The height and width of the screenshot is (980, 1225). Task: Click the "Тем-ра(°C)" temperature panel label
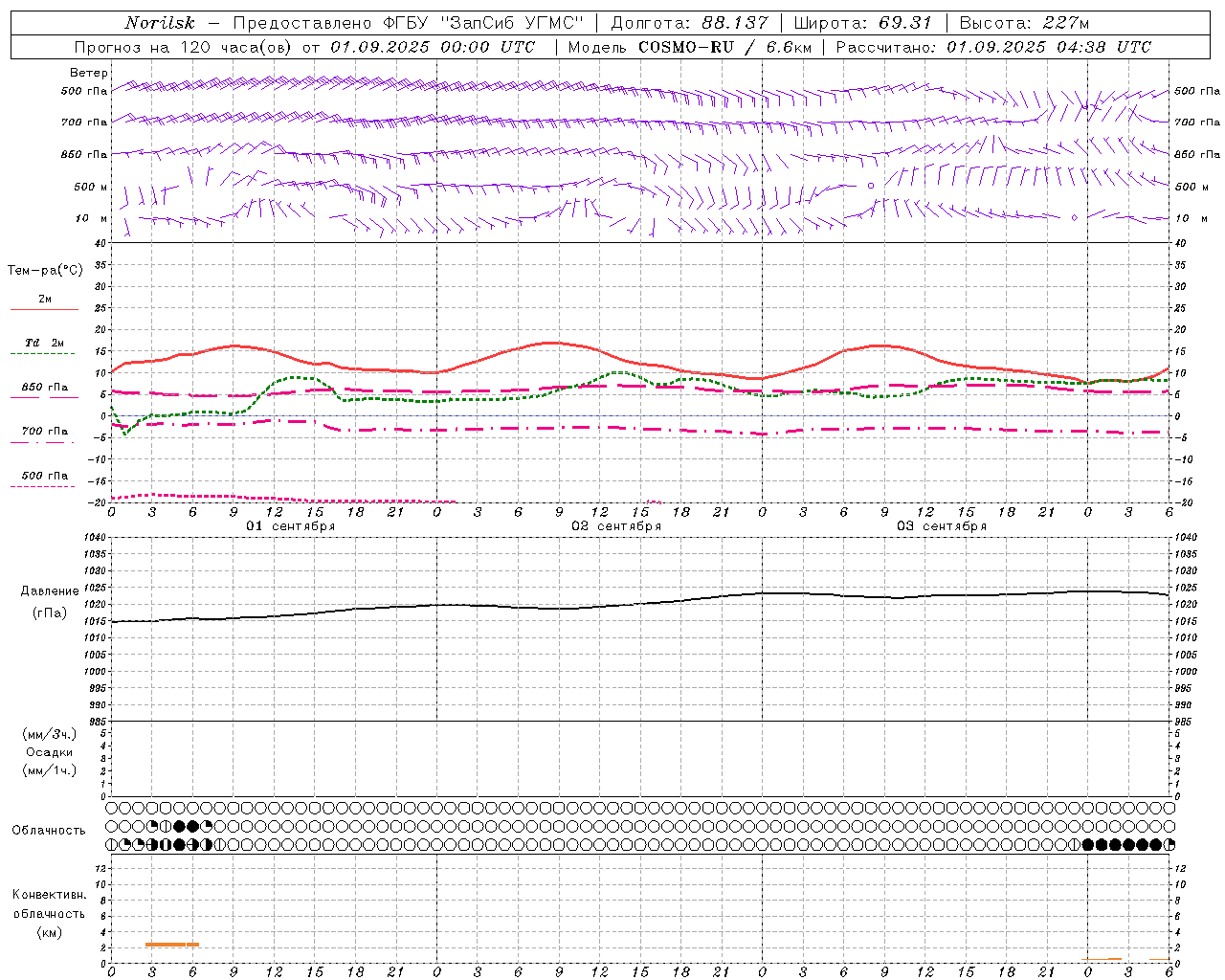pyautogui.click(x=45, y=271)
